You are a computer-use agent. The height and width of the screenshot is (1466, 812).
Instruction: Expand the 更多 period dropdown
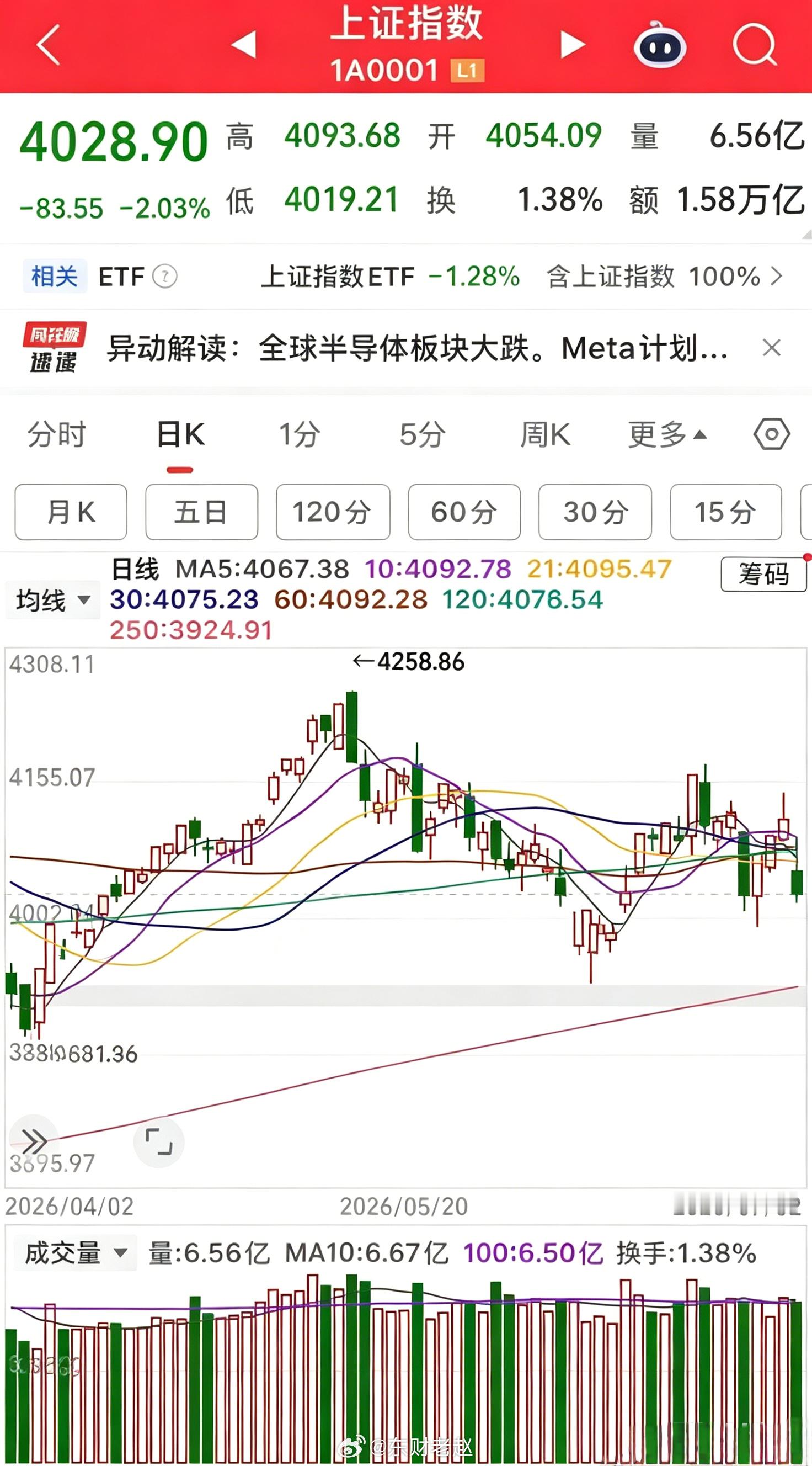coord(667,435)
